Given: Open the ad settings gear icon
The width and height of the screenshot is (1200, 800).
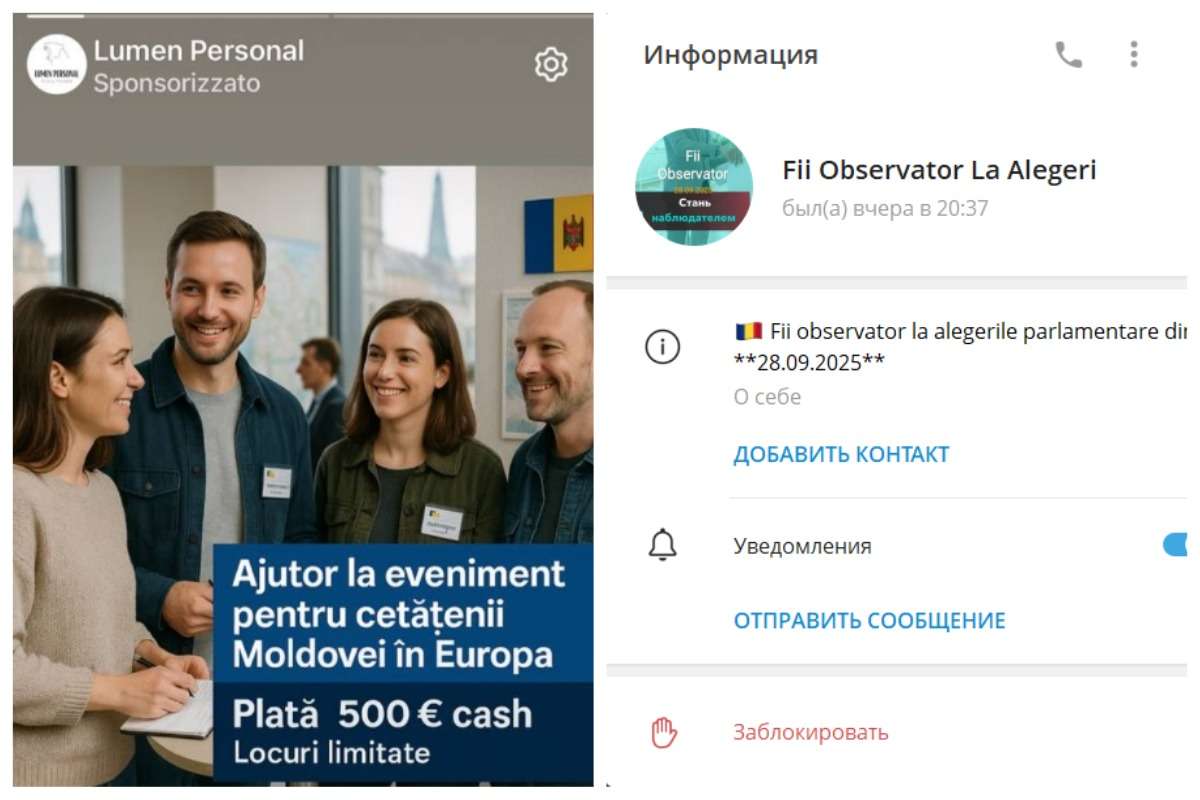Looking at the screenshot, I should pyautogui.click(x=551, y=65).
